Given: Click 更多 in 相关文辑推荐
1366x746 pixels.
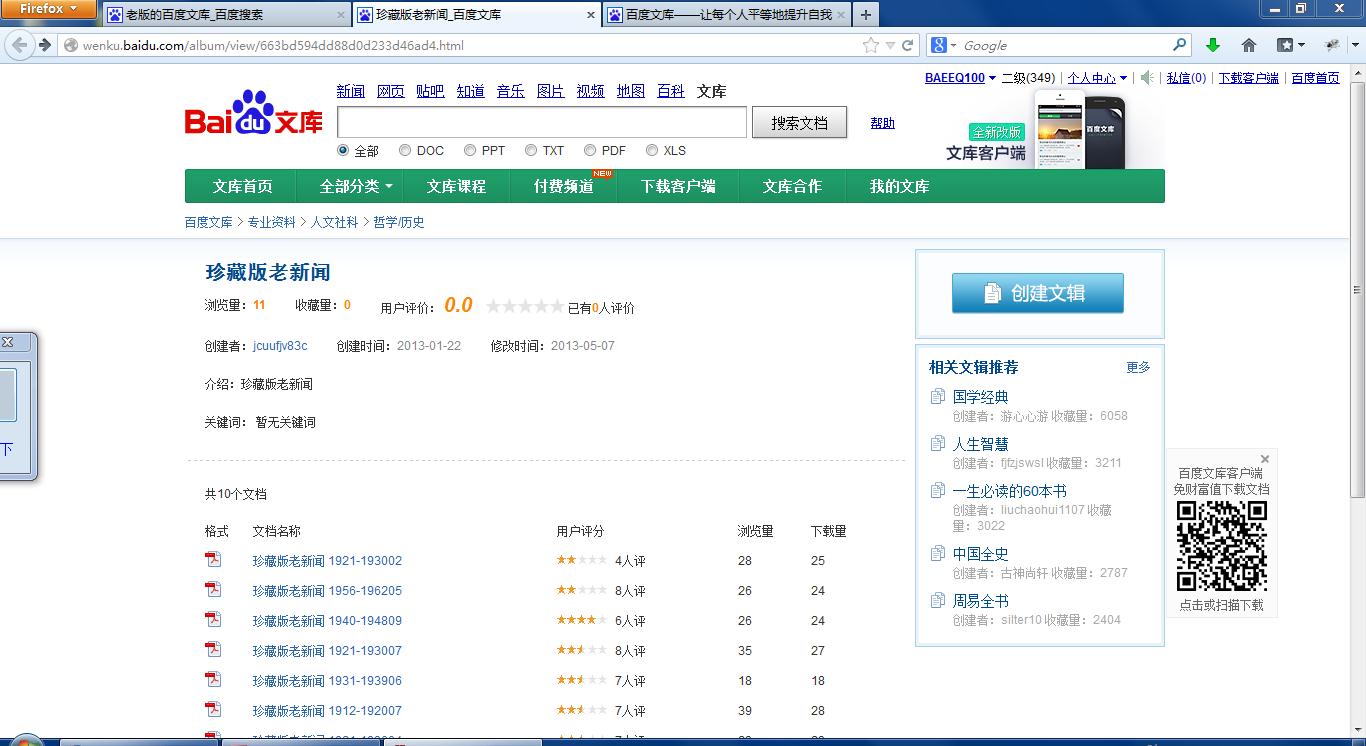Looking at the screenshot, I should pyautogui.click(x=1138, y=367).
